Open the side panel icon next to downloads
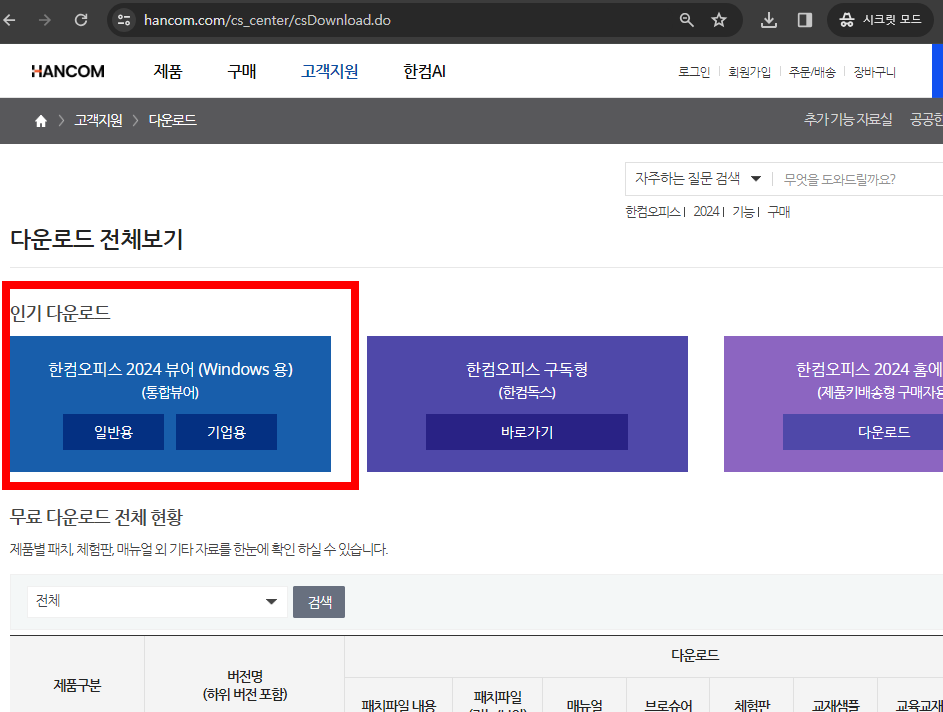The width and height of the screenshot is (943, 712). coord(806,19)
